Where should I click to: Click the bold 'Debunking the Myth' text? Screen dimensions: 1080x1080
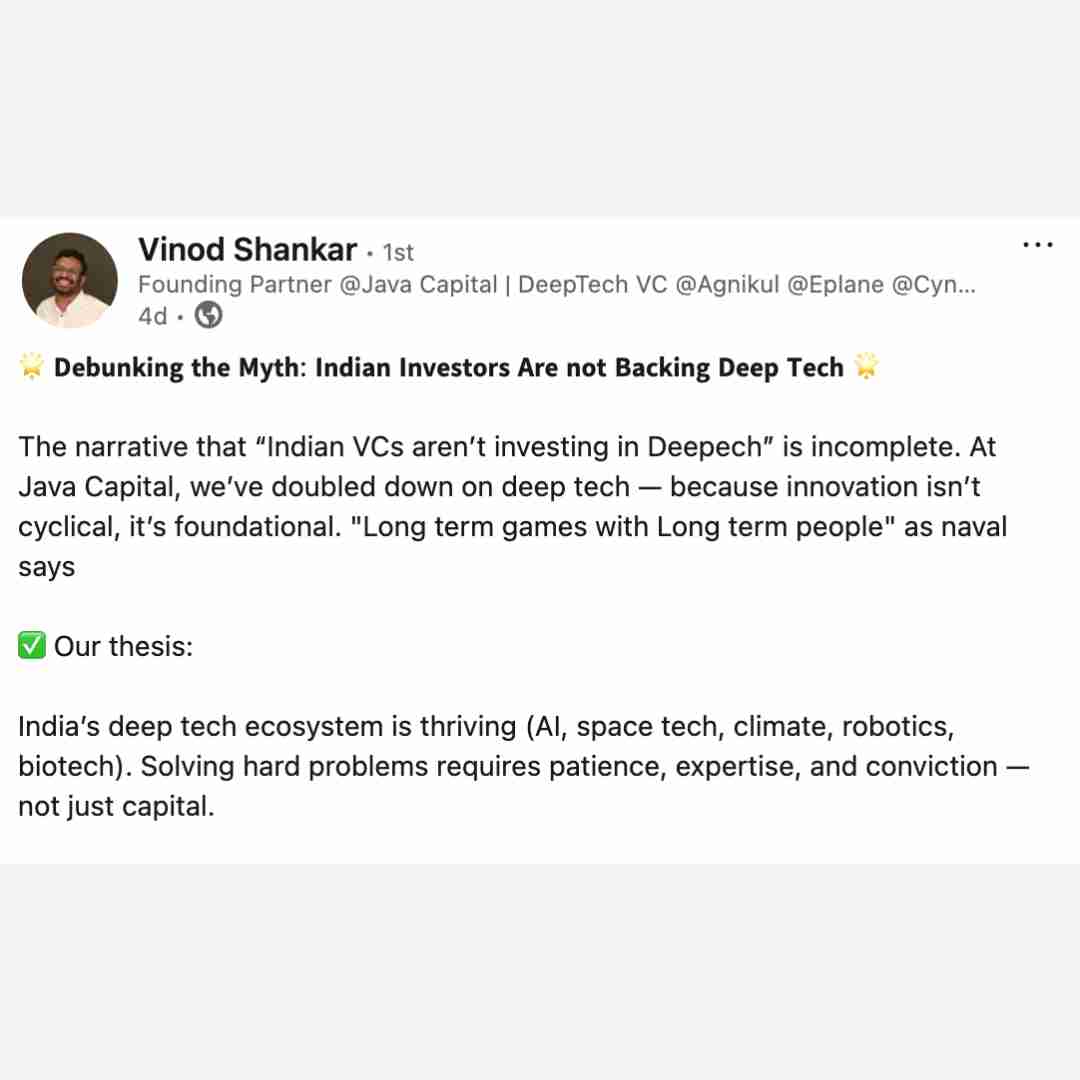(176, 368)
